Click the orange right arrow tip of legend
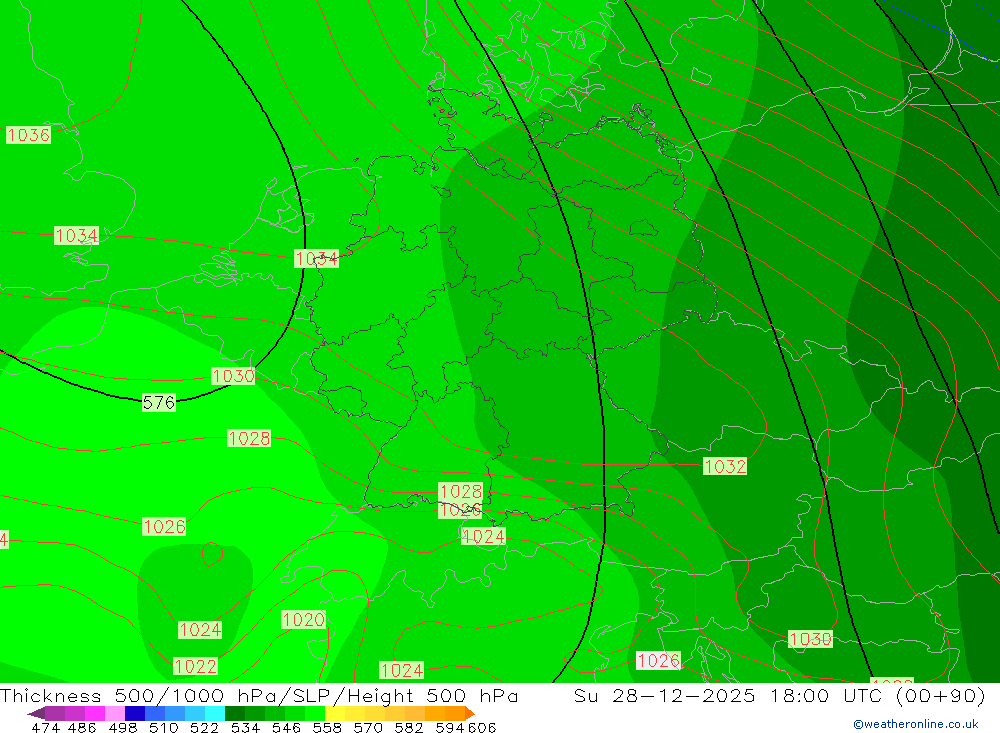The width and height of the screenshot is (1000, 733). (470, 713)
